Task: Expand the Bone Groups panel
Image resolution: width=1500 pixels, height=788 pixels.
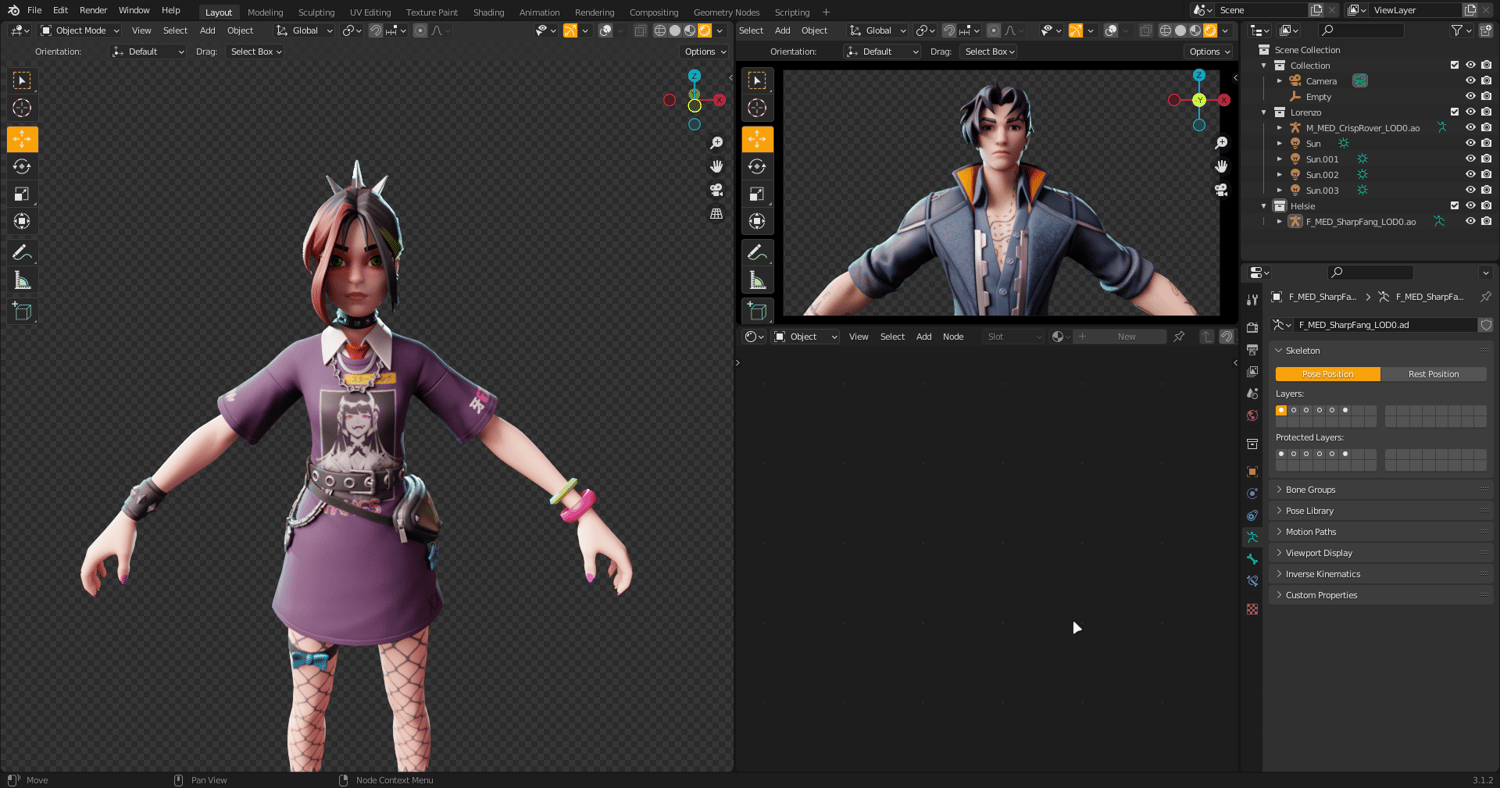Action: click(1310, 490)
